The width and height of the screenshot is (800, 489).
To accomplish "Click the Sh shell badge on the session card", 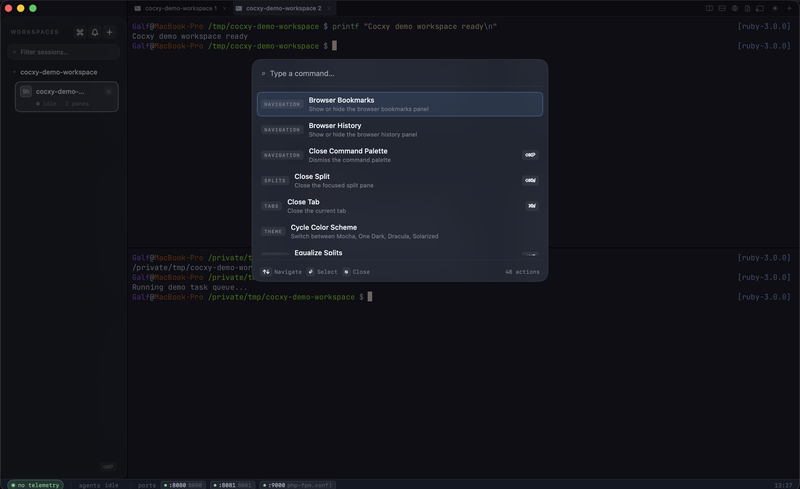I will point(26,91).
